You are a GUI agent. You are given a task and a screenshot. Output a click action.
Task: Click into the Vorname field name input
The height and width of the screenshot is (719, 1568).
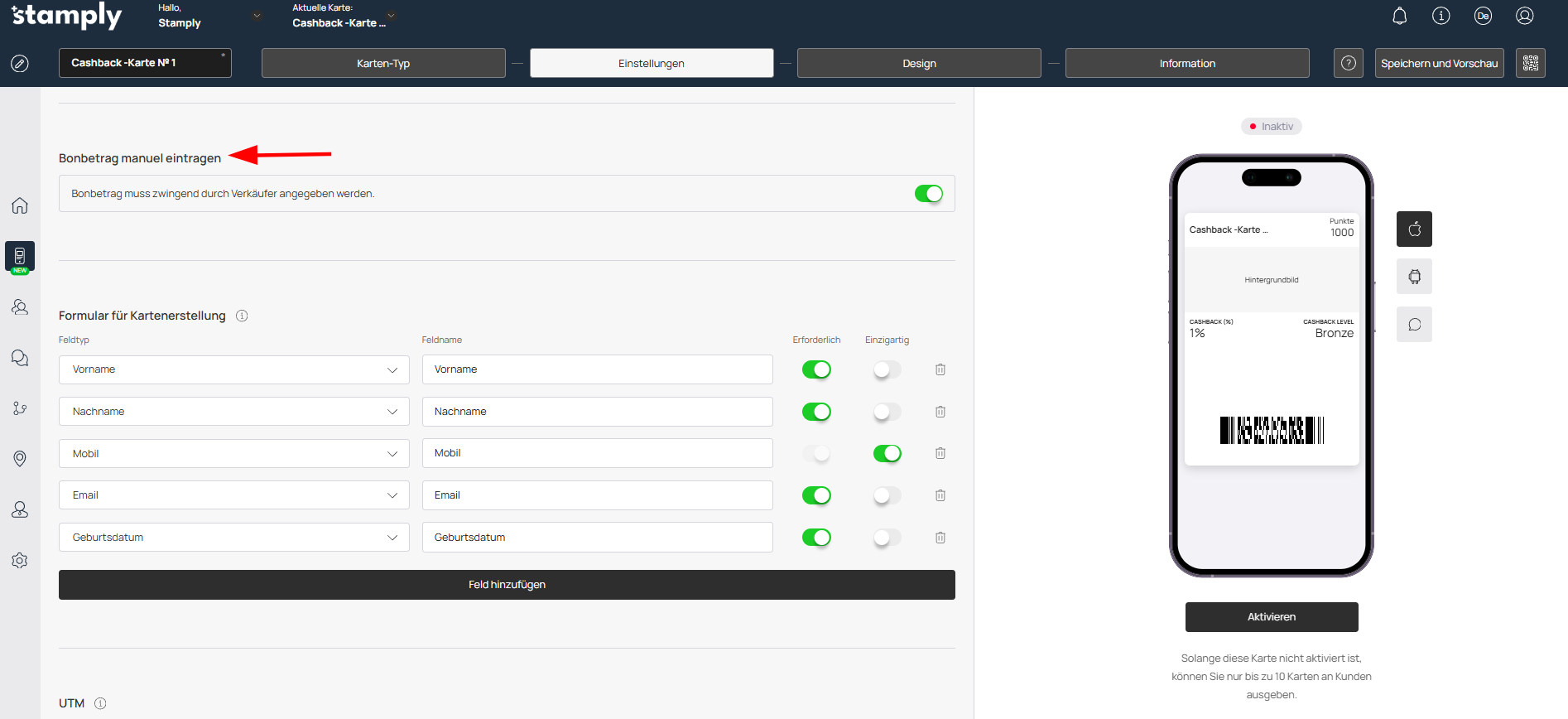click(x=597, y=369)
